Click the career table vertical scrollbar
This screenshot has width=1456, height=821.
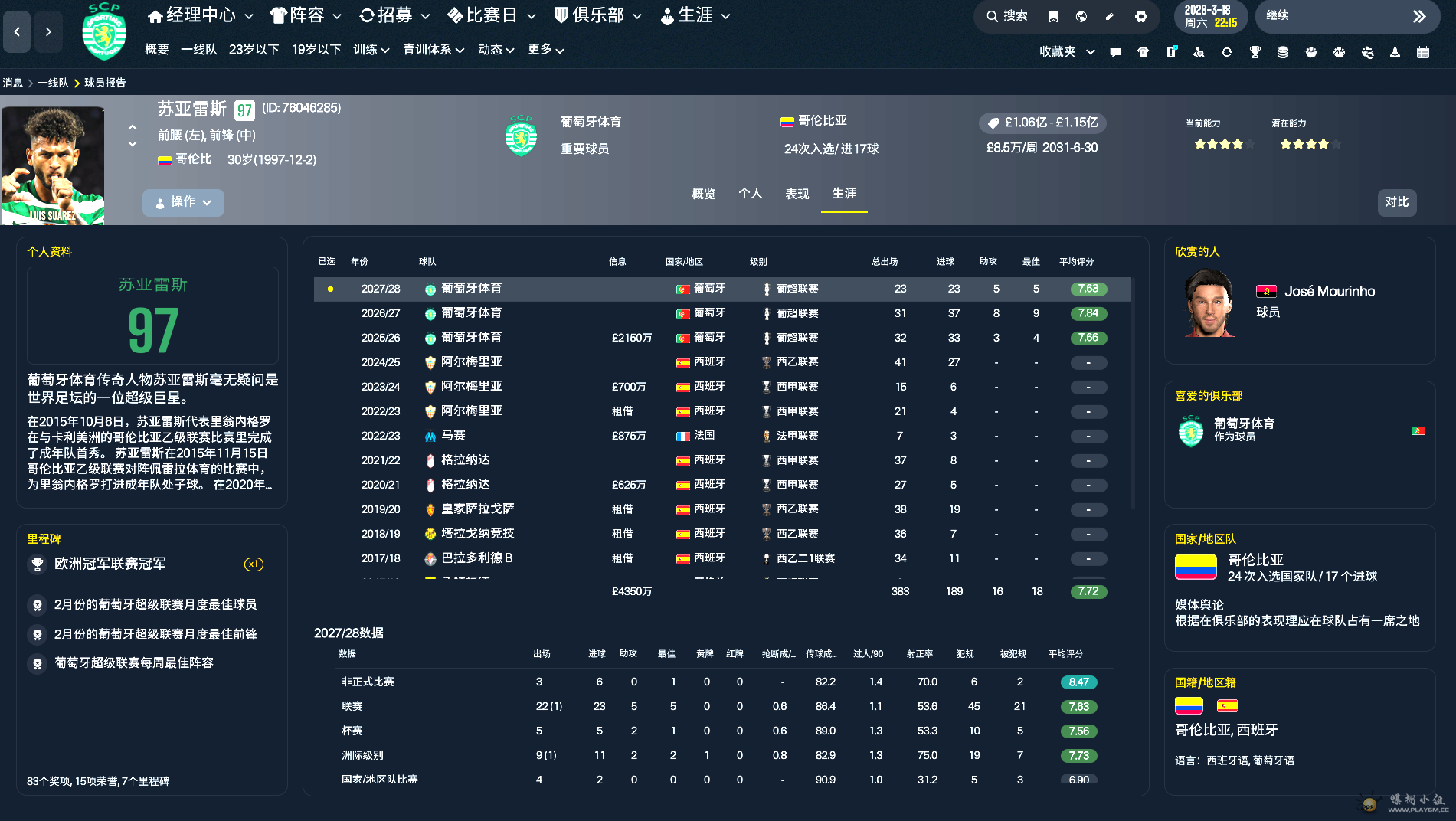tap(1133, 393)
